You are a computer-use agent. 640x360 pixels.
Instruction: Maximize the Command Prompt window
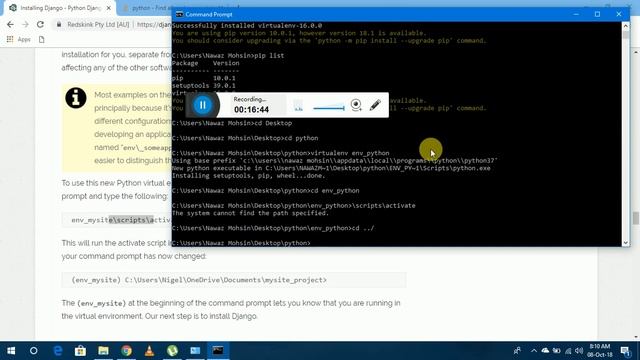pos(597,14)
